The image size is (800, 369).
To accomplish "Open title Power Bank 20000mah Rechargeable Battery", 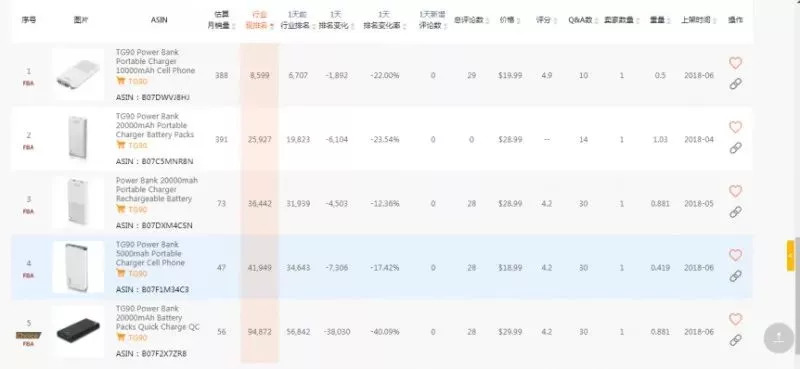I will [x=157, y=189].
